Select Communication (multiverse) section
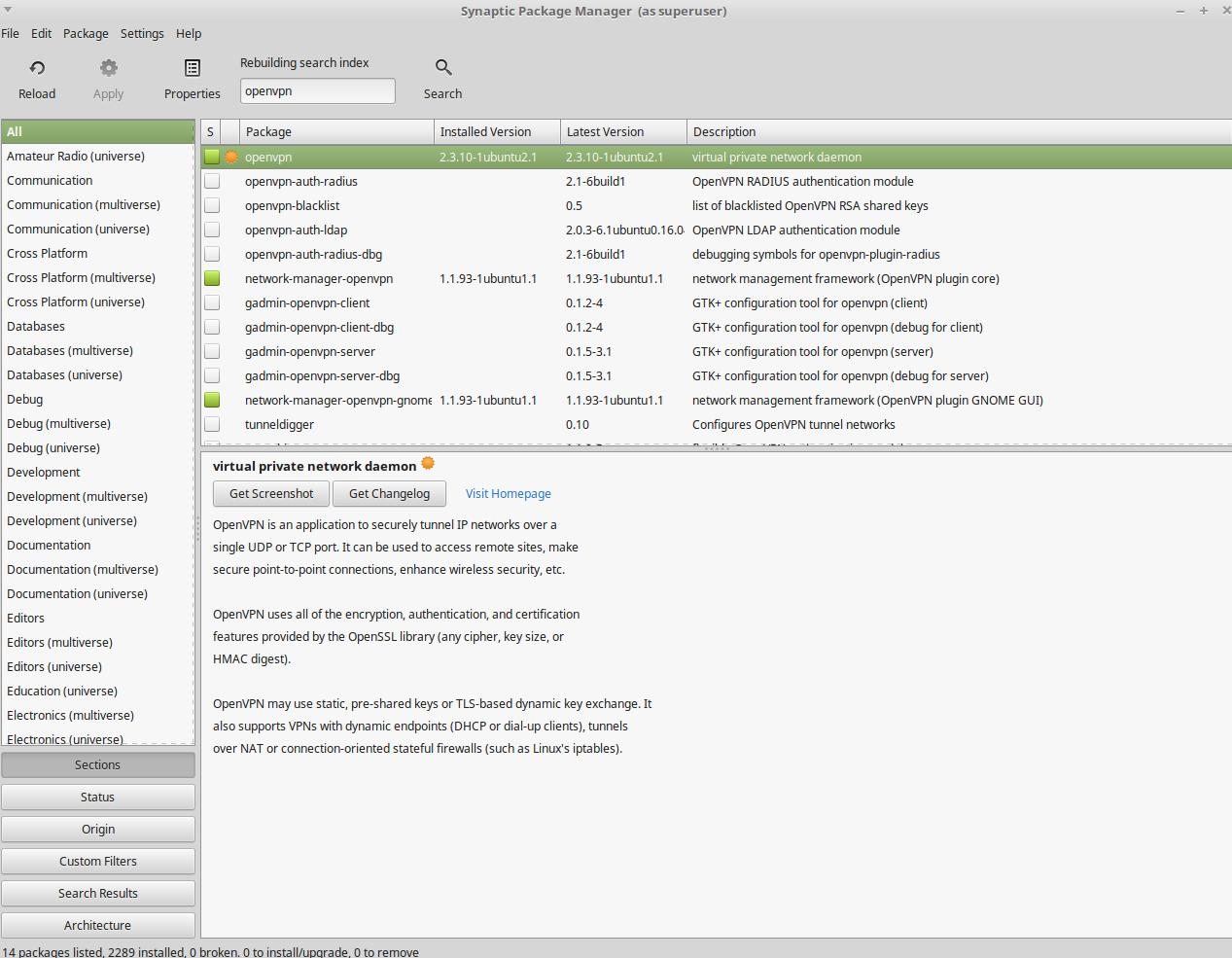Viewport: 1232px width, 958px height. [x=97, y=204]
